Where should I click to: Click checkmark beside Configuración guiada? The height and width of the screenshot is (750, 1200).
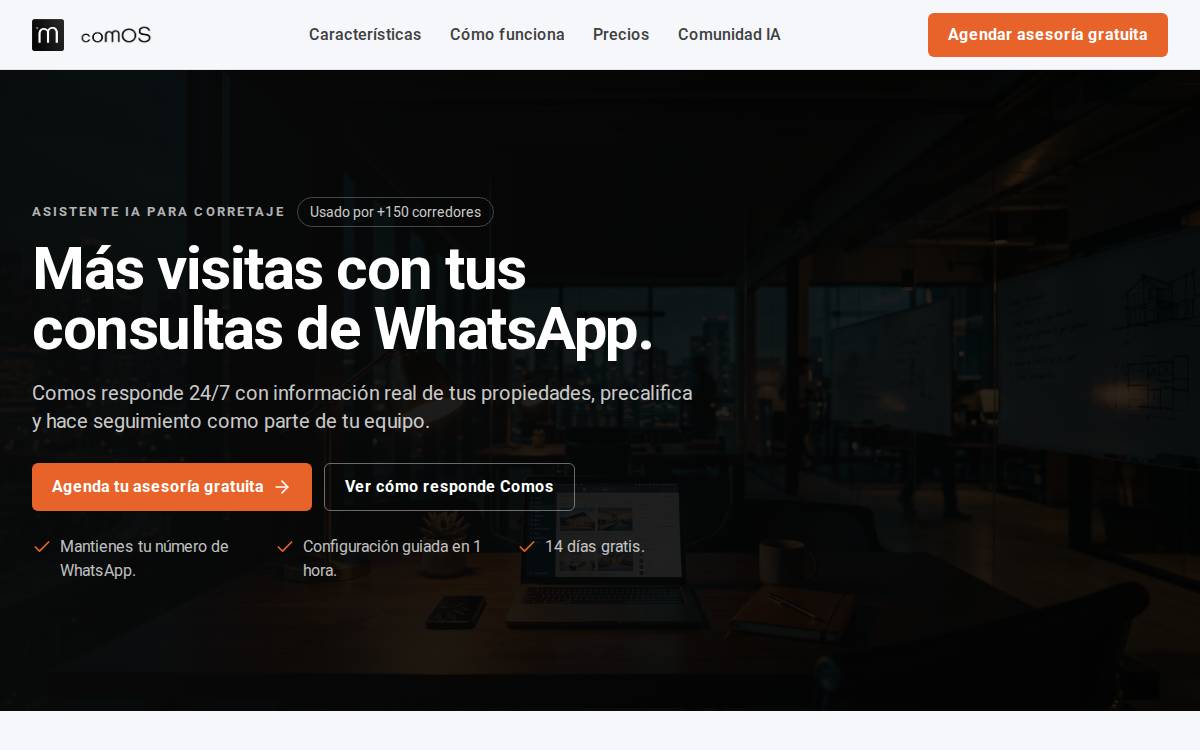click(x=285, y=546)
